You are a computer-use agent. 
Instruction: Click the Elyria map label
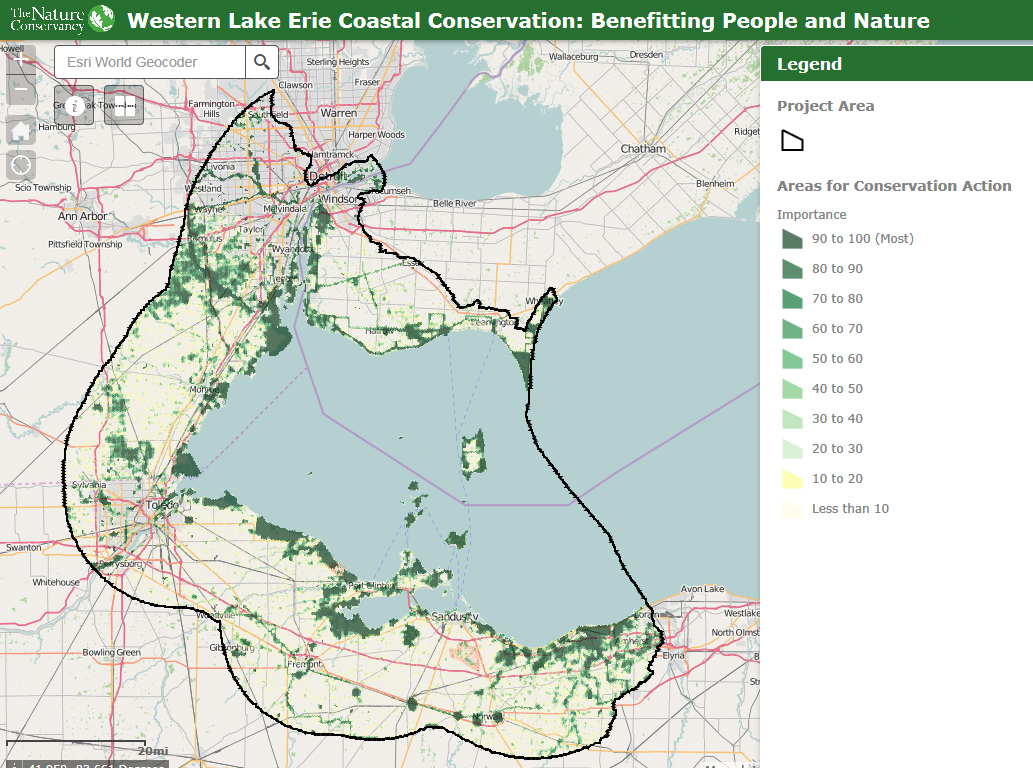tap(673, 655)
